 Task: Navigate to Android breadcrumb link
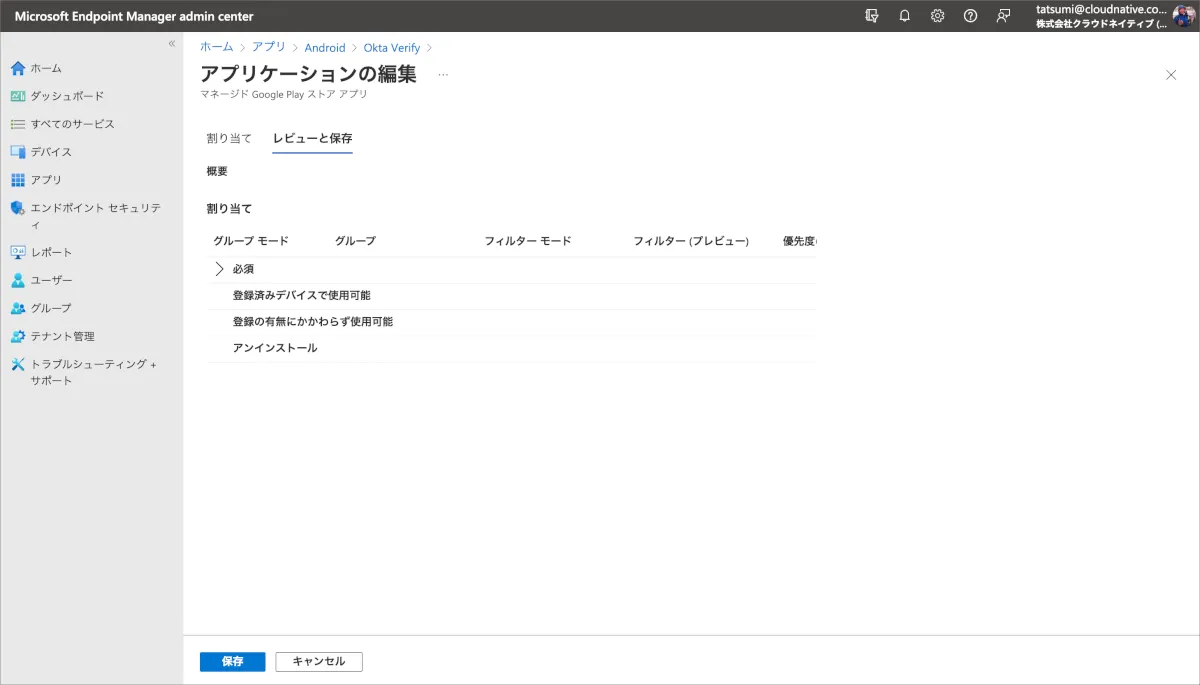coord(325,47)
